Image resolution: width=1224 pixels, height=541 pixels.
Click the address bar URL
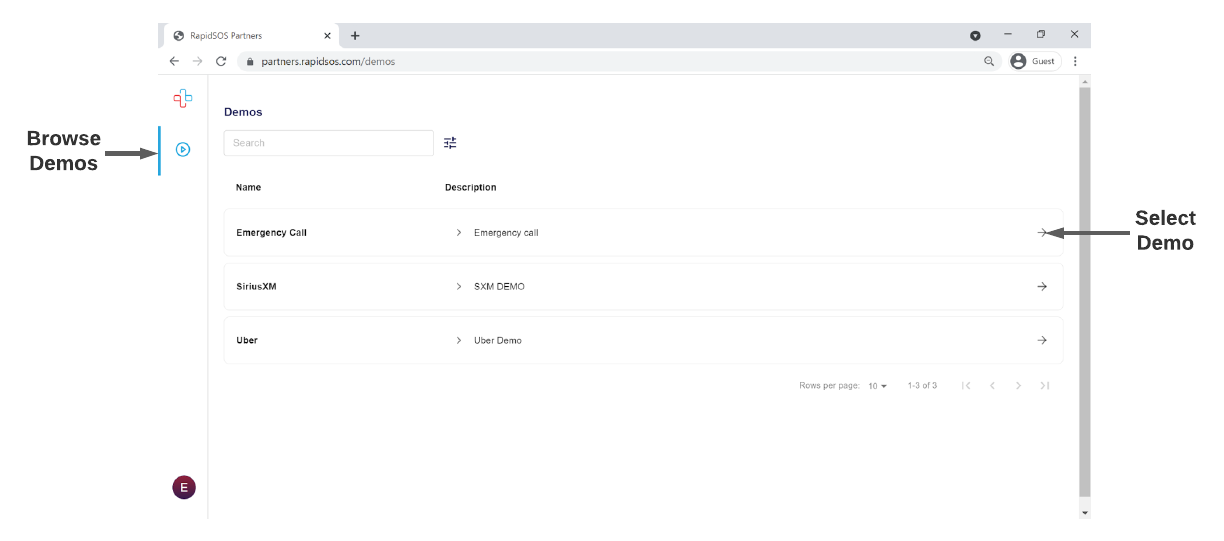click(328, 62)
